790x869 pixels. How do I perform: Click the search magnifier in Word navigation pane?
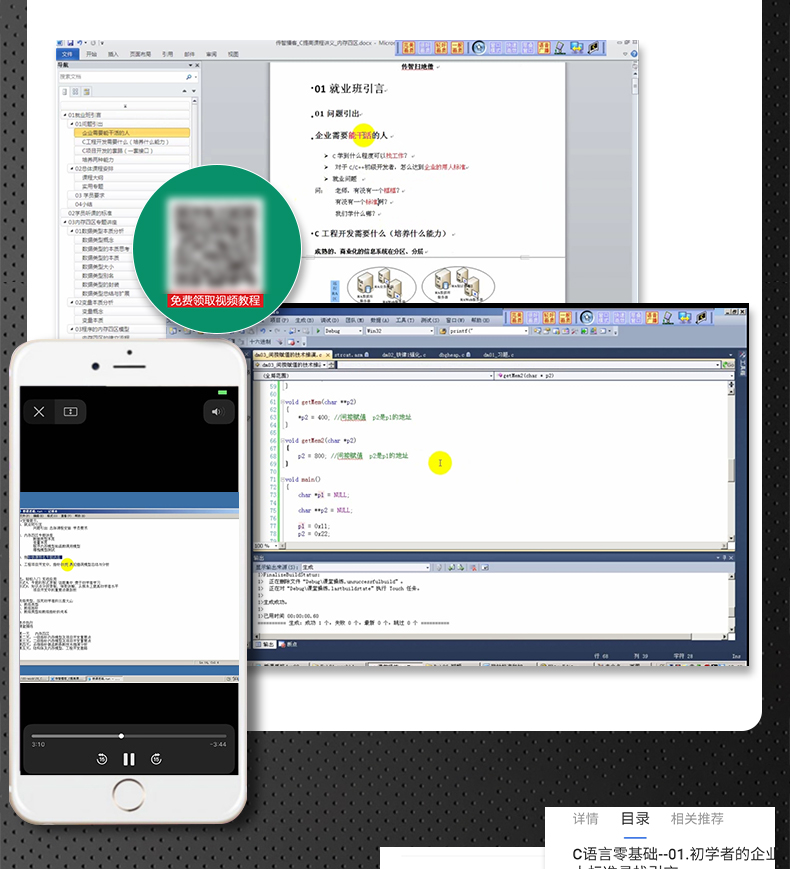(188, 77)
